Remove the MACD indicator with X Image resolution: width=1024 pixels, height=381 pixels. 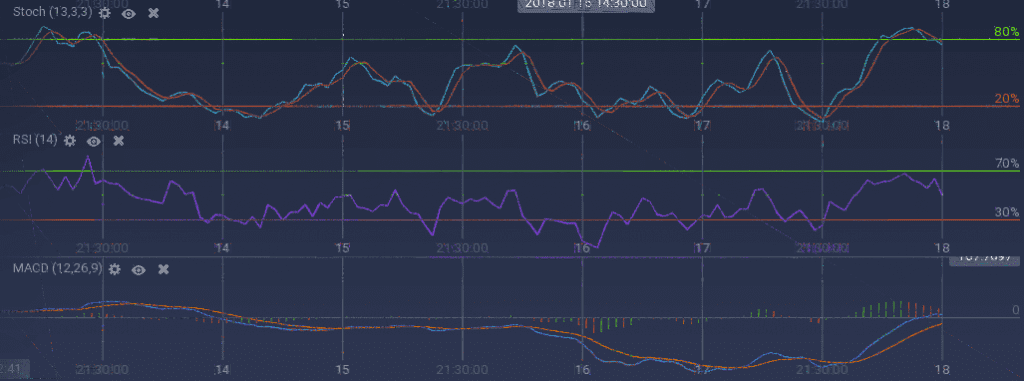(164, 269)
